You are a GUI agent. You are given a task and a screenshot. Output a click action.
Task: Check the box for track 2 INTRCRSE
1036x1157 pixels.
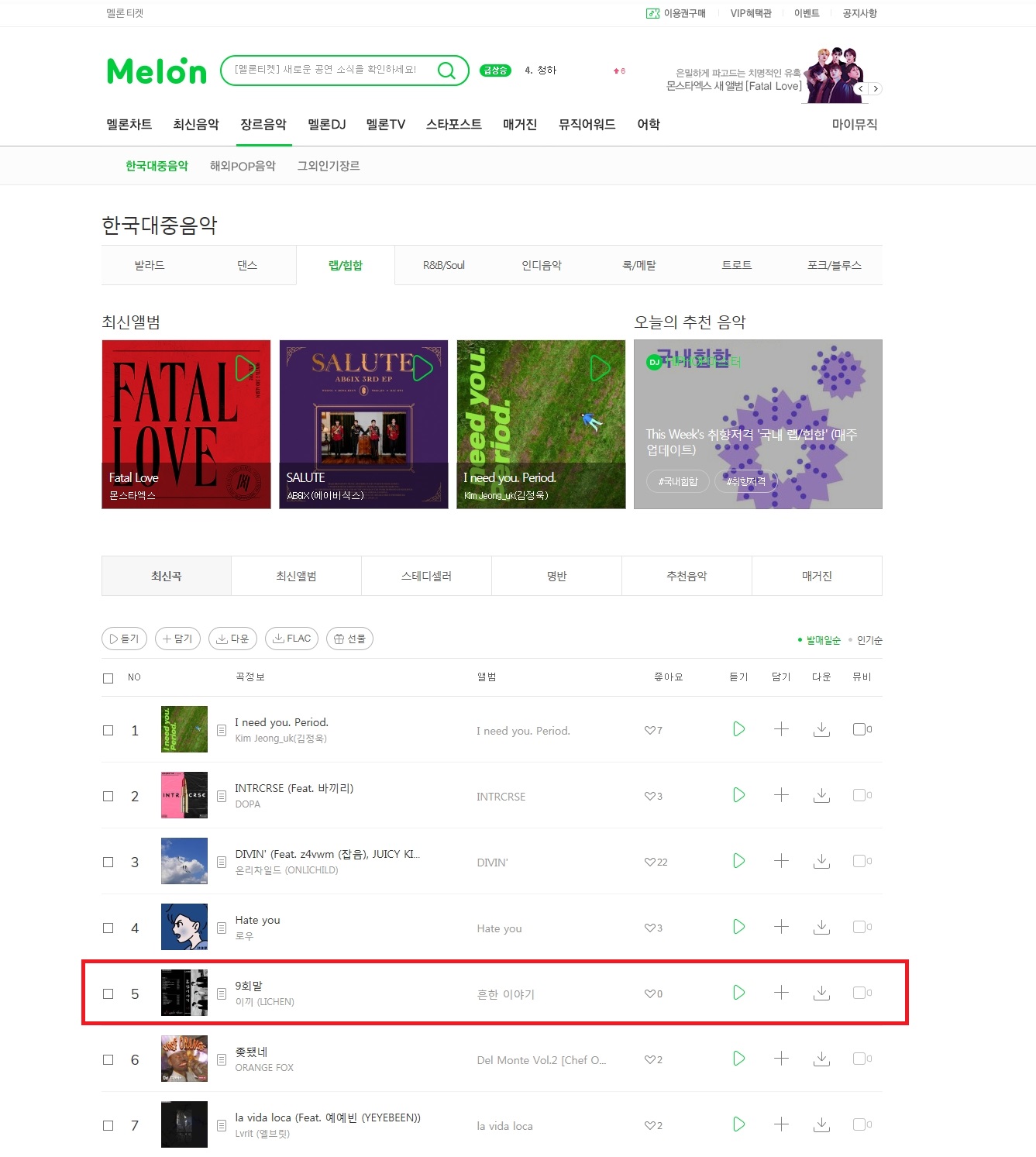(108, 796)
